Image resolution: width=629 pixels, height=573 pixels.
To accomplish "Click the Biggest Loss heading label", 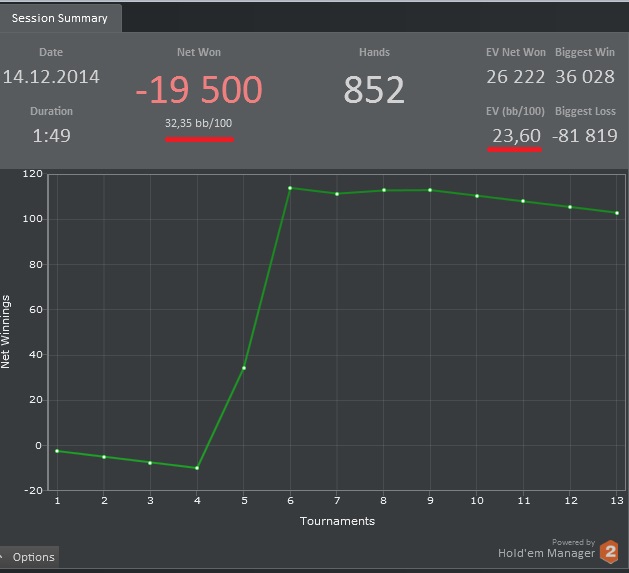I will coord(585,111).
